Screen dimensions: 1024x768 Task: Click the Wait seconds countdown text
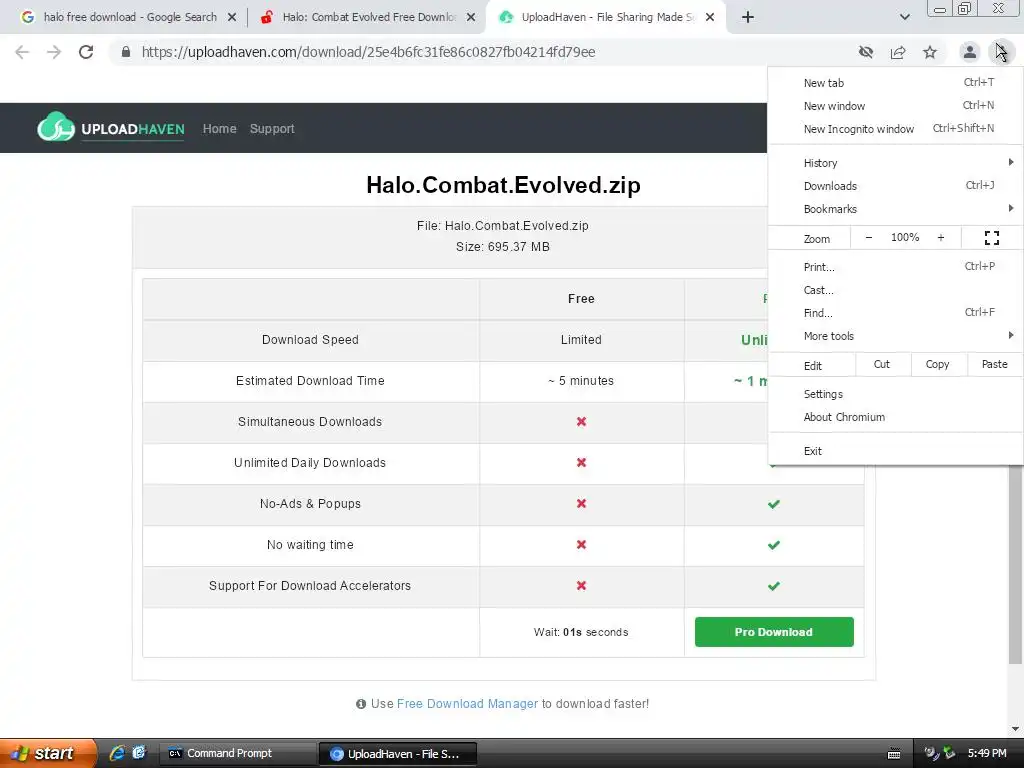(581, 632)
